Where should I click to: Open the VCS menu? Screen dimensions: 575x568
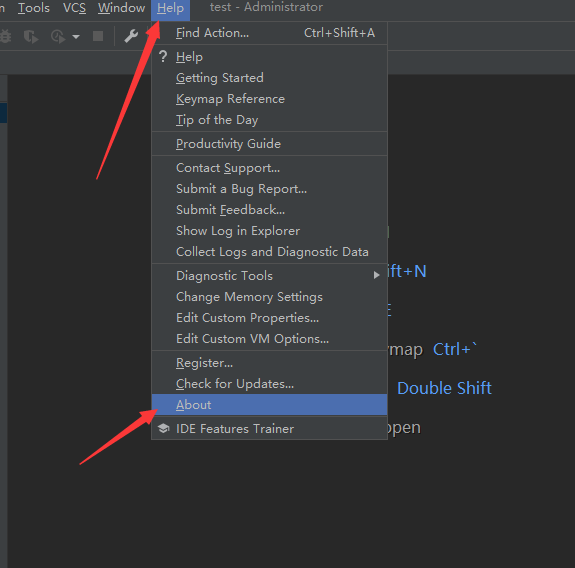74,8
